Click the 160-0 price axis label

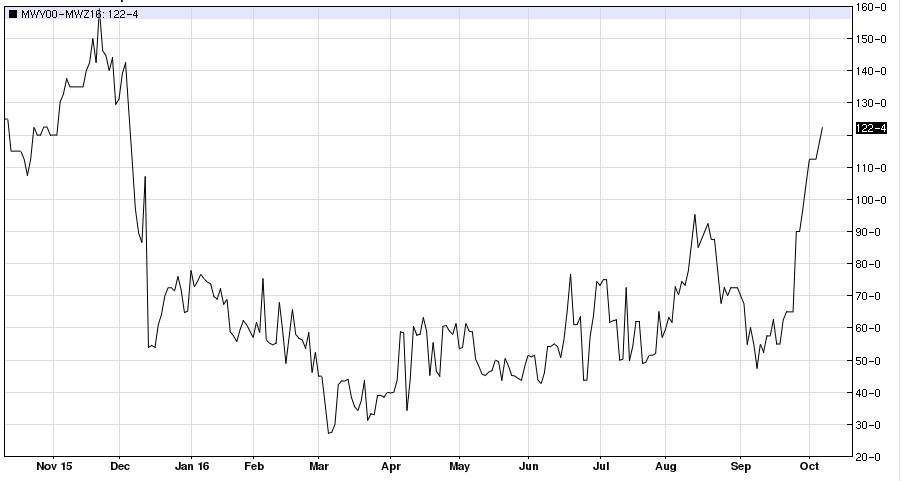tap(873, 7)
